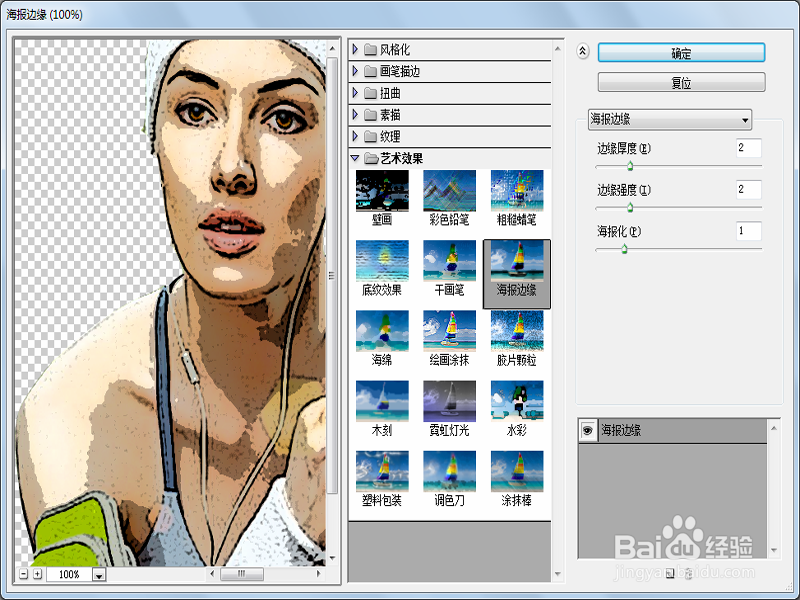Select the 底纹效果 filter thumbnail
800x600 pixels.
point(382,261)
